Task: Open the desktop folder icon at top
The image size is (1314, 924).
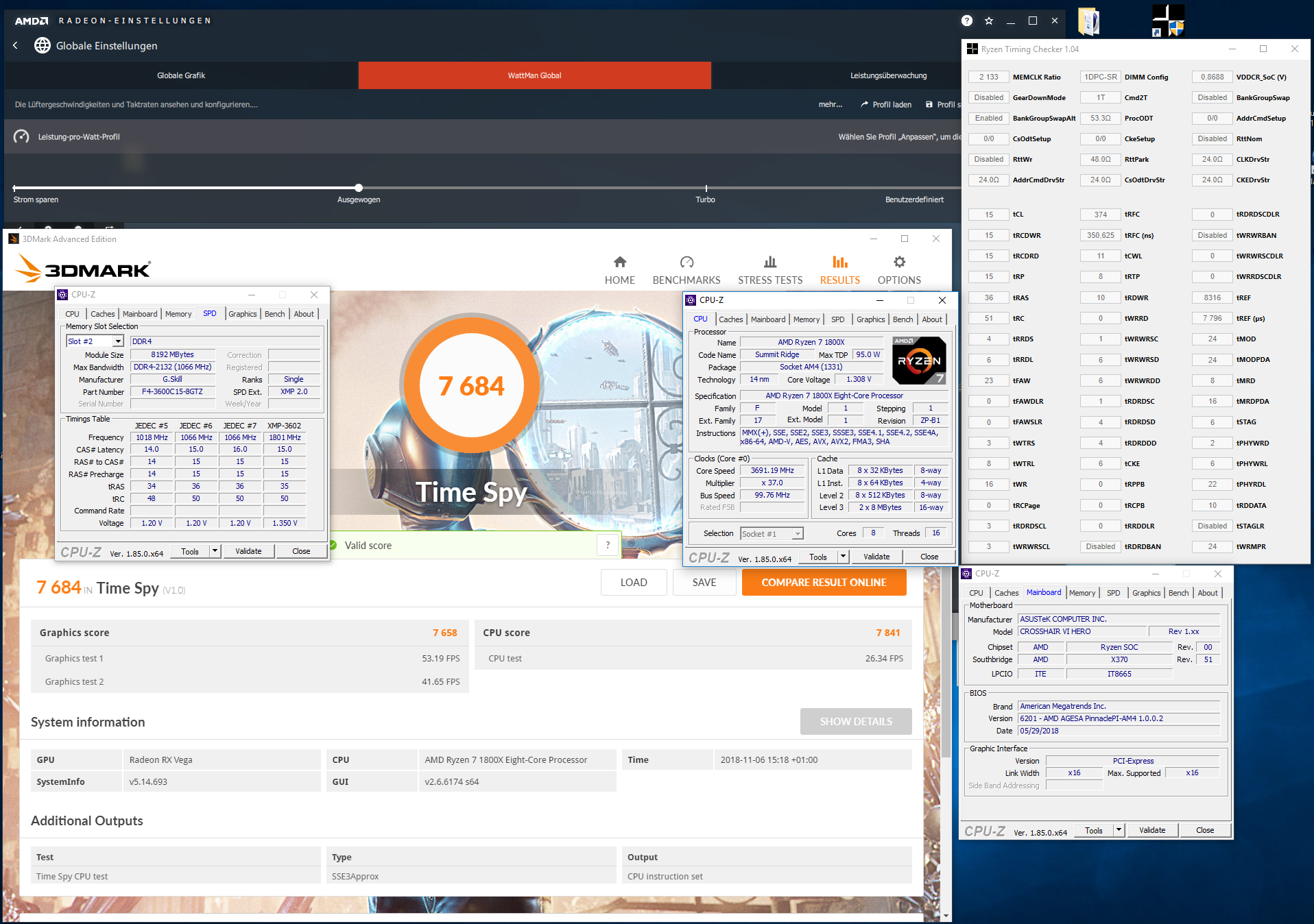Action: pos(1089,21)
